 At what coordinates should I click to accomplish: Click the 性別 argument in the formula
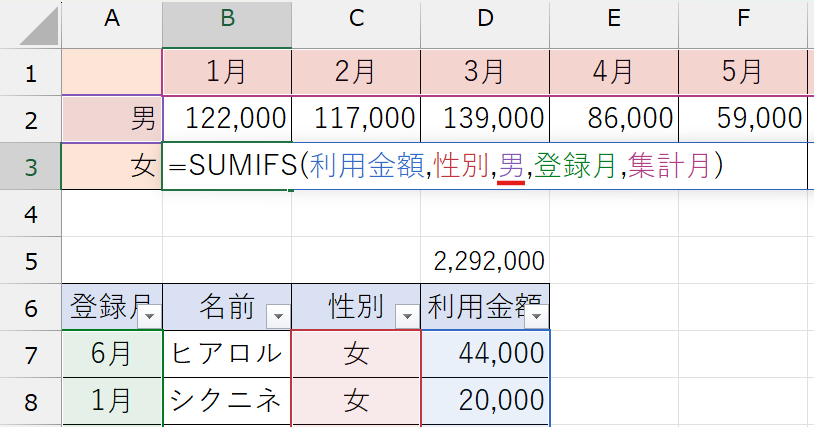(461, 166)
